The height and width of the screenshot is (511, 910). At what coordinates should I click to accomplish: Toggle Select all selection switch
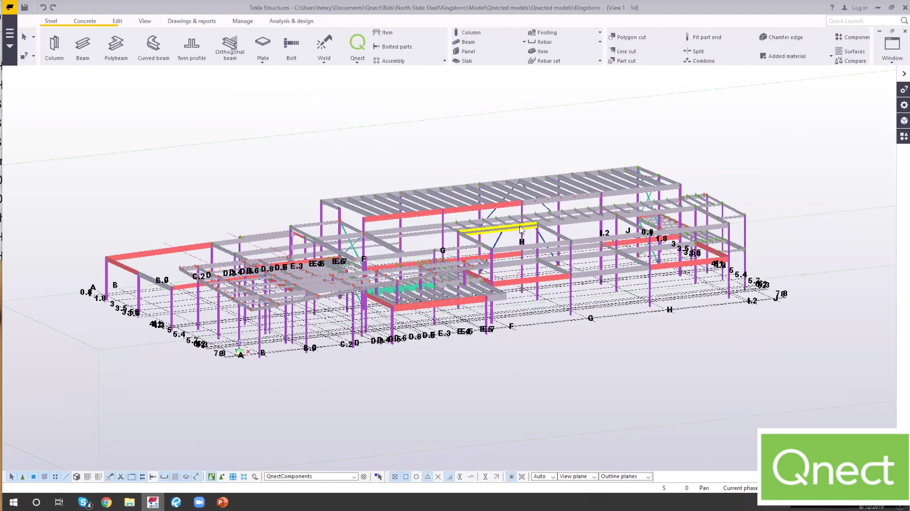11,476
